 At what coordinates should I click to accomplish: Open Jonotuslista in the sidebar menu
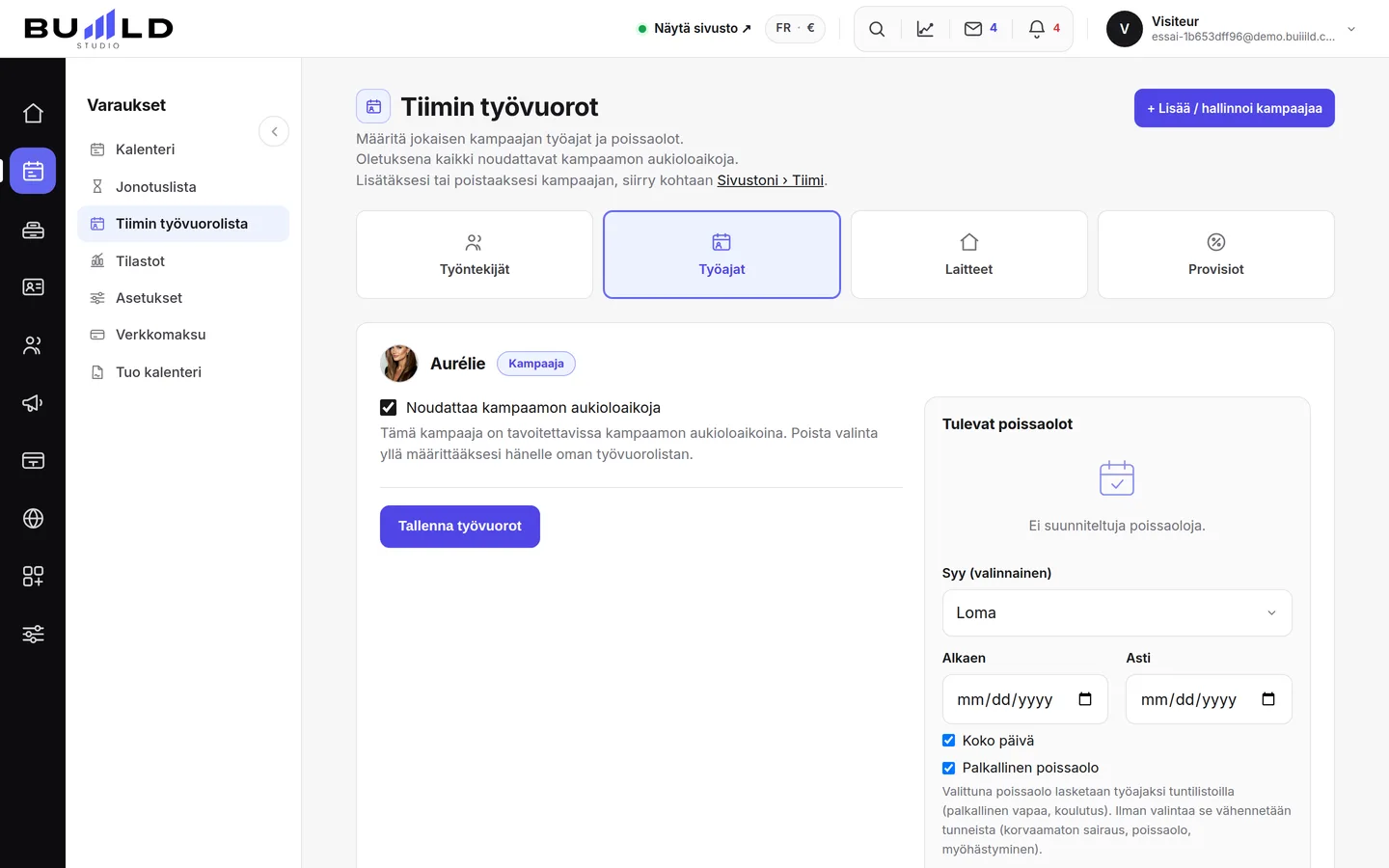point(183,187)
